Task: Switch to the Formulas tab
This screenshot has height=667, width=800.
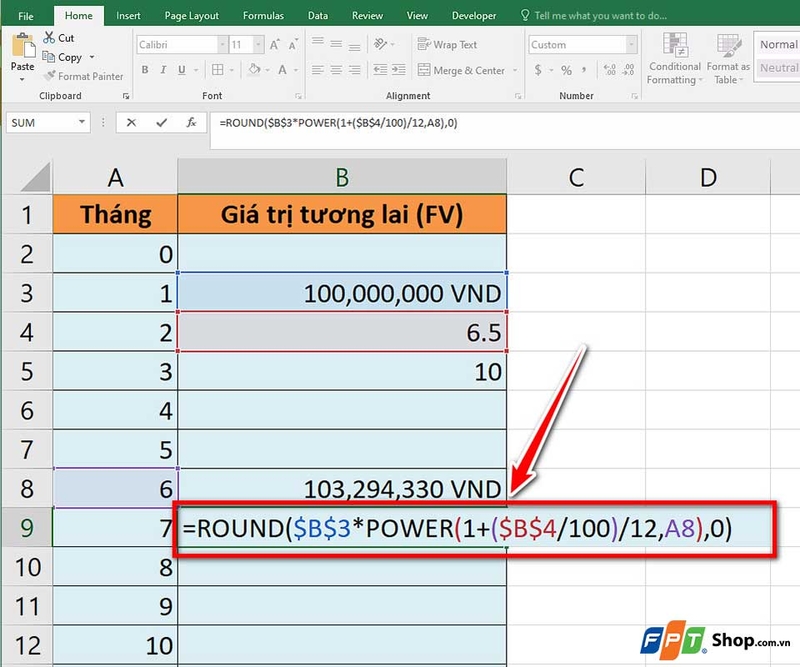Action: coord(263,15)
